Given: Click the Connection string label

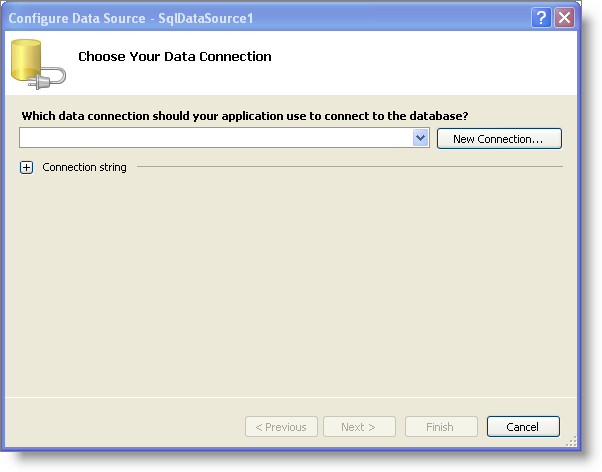Looking at the screenshot, I should [84, 168].
